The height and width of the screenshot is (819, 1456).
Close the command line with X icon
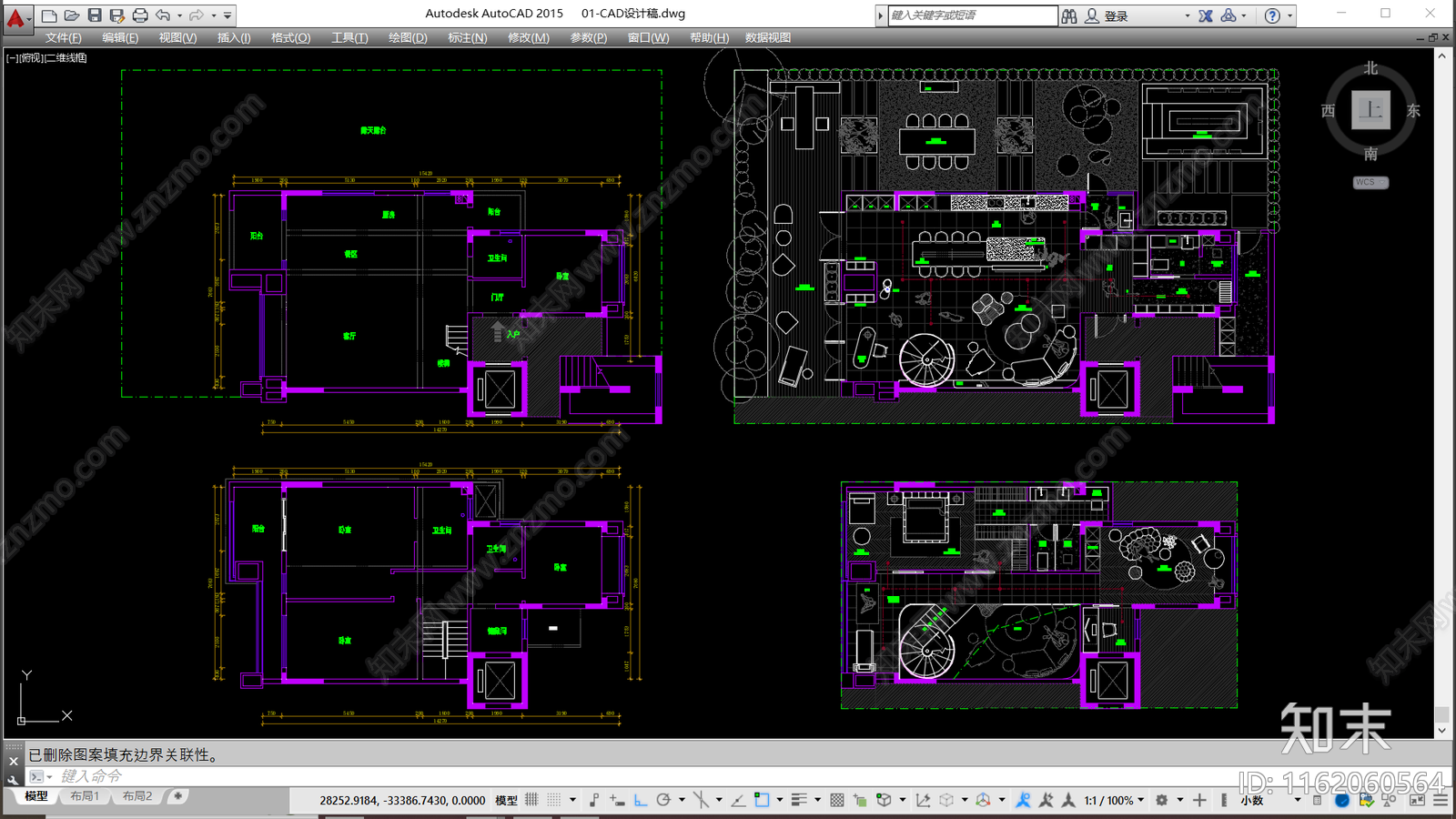click(x=13, y=761)
